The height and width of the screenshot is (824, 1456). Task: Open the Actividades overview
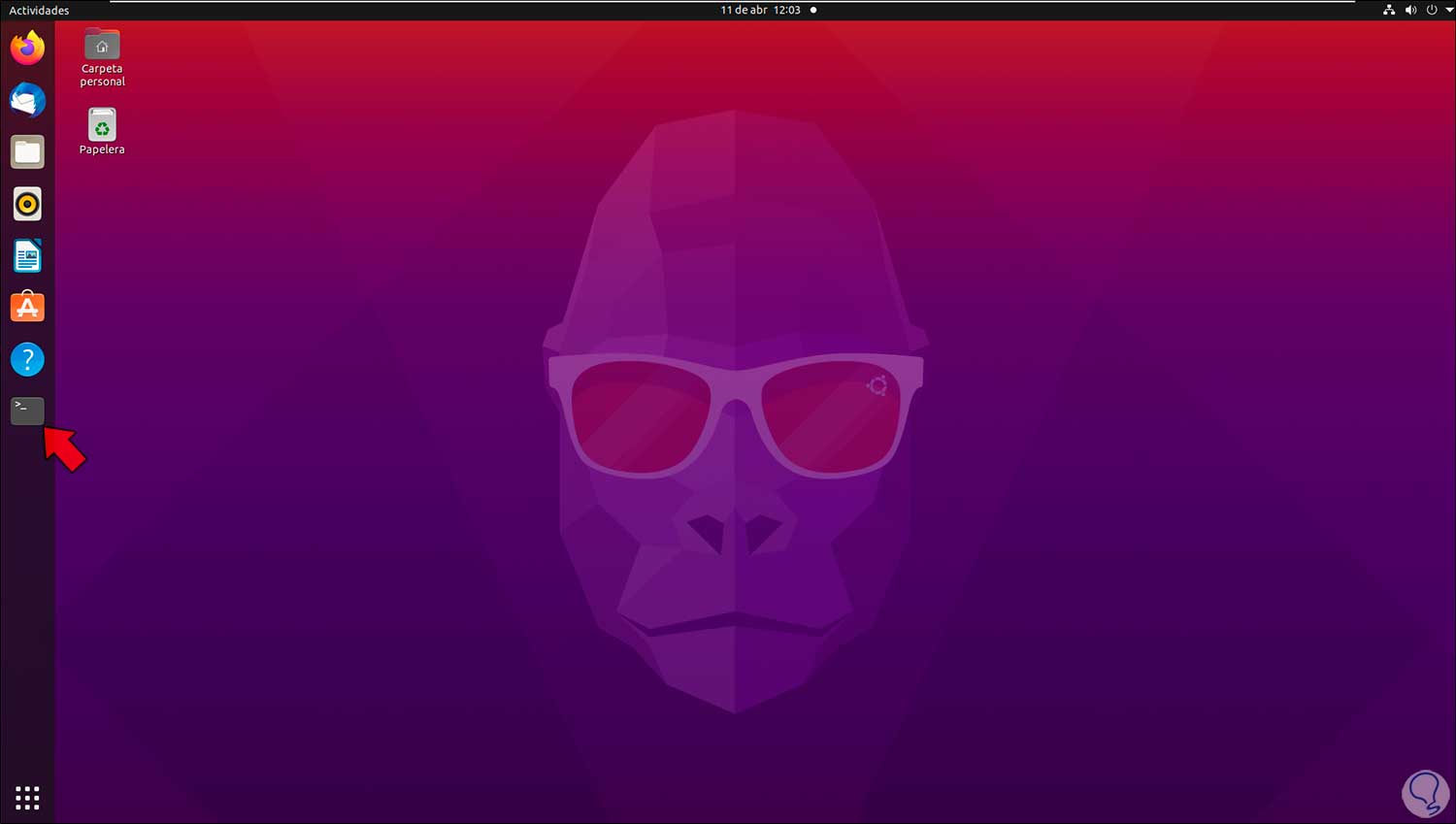click(x=39, y=10)
